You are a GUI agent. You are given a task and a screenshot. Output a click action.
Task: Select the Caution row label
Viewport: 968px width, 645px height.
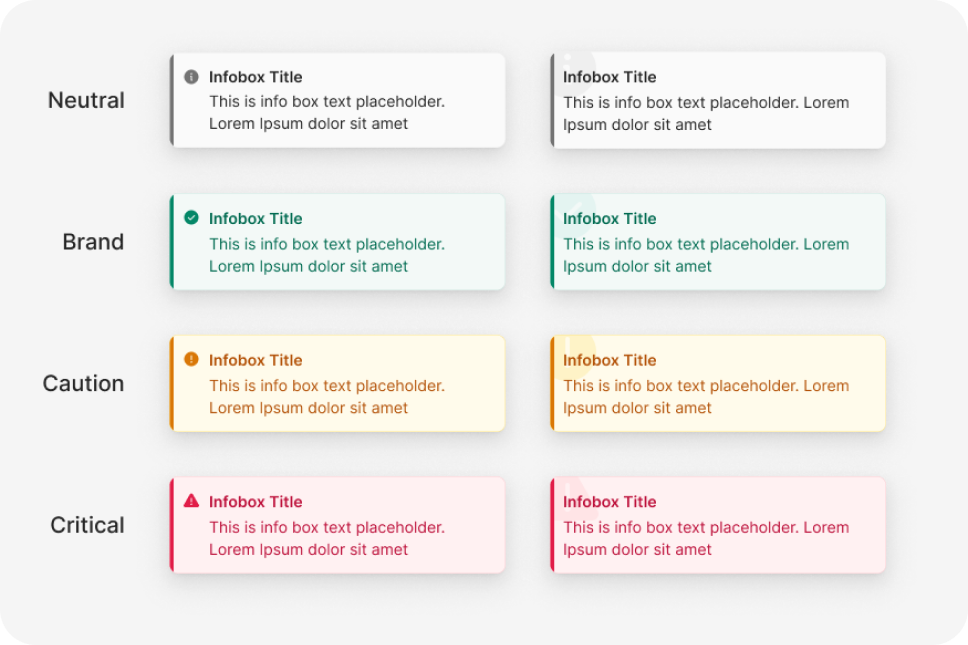point(83,384)
